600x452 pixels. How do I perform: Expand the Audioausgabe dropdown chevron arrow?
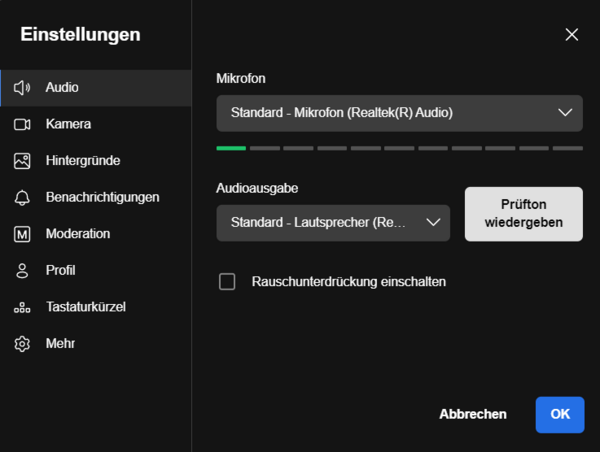tap(433, 222)
